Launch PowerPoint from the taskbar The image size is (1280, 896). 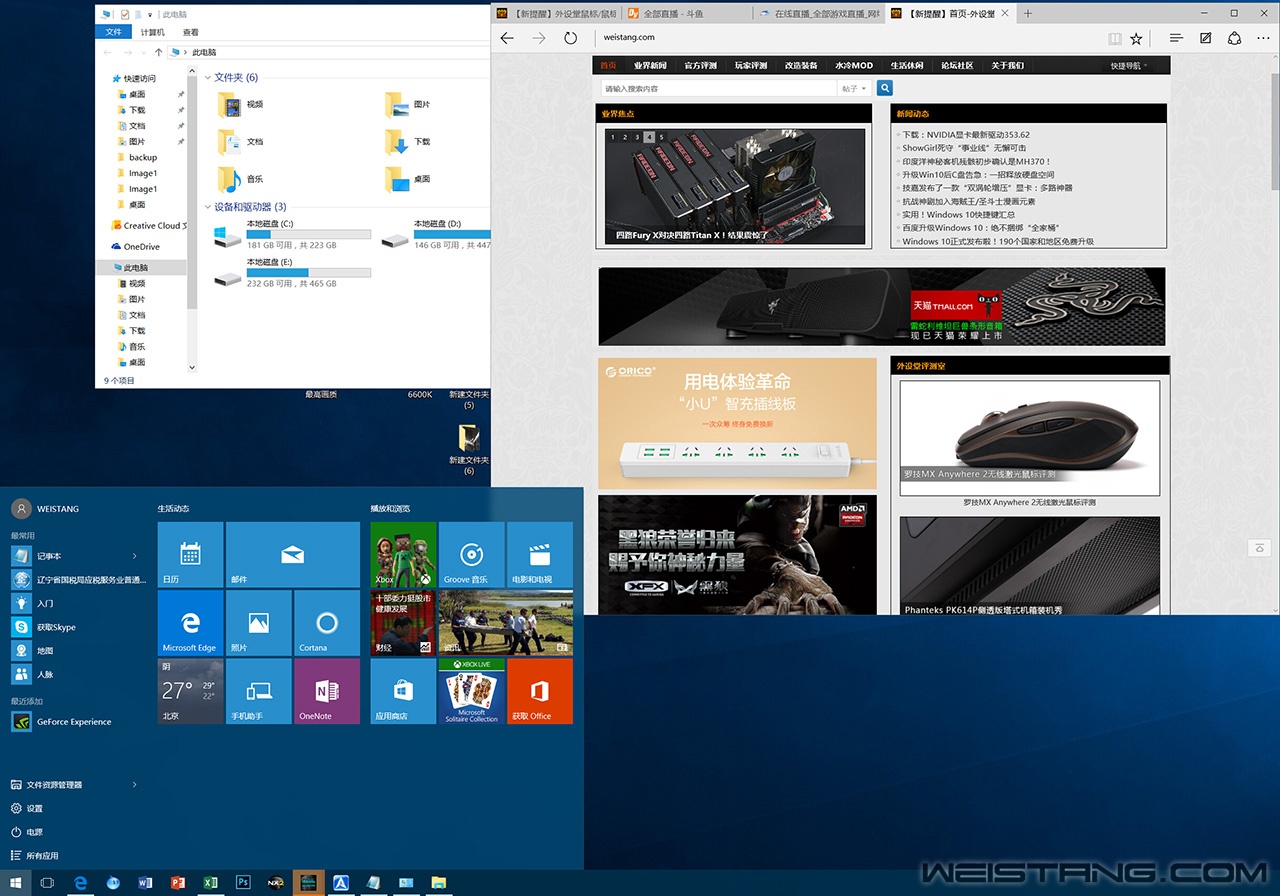pyautogui.click(x=178, y=883)
